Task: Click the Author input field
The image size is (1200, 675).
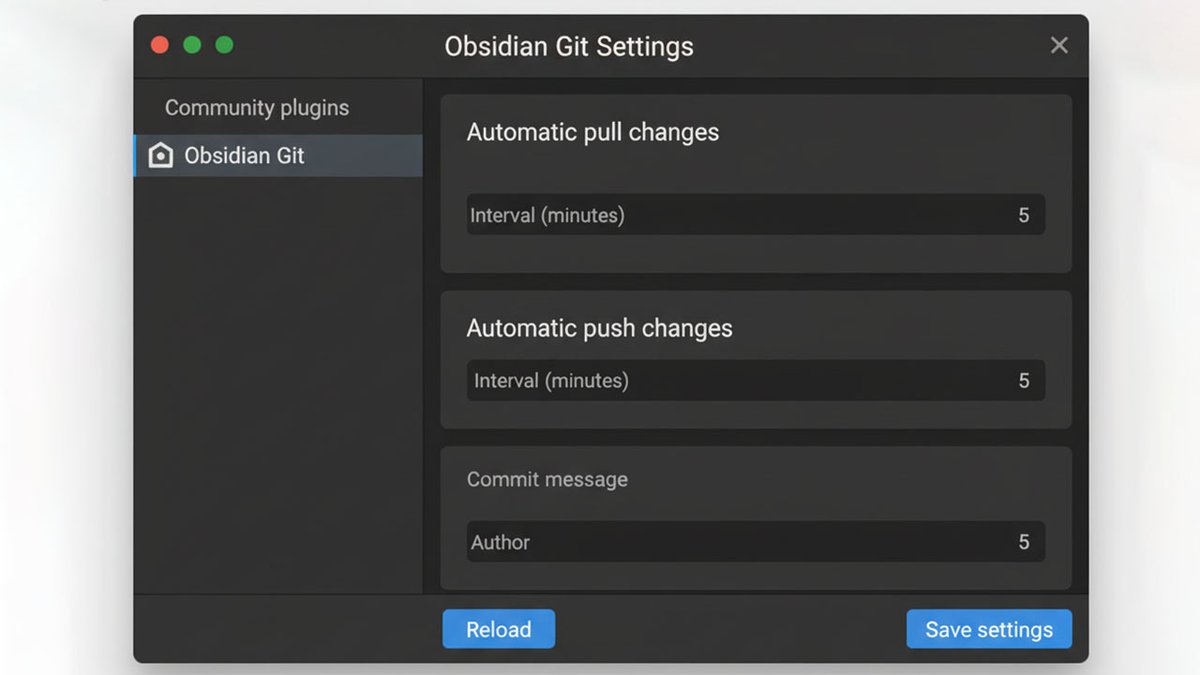Action: click(x=755, y=542)
